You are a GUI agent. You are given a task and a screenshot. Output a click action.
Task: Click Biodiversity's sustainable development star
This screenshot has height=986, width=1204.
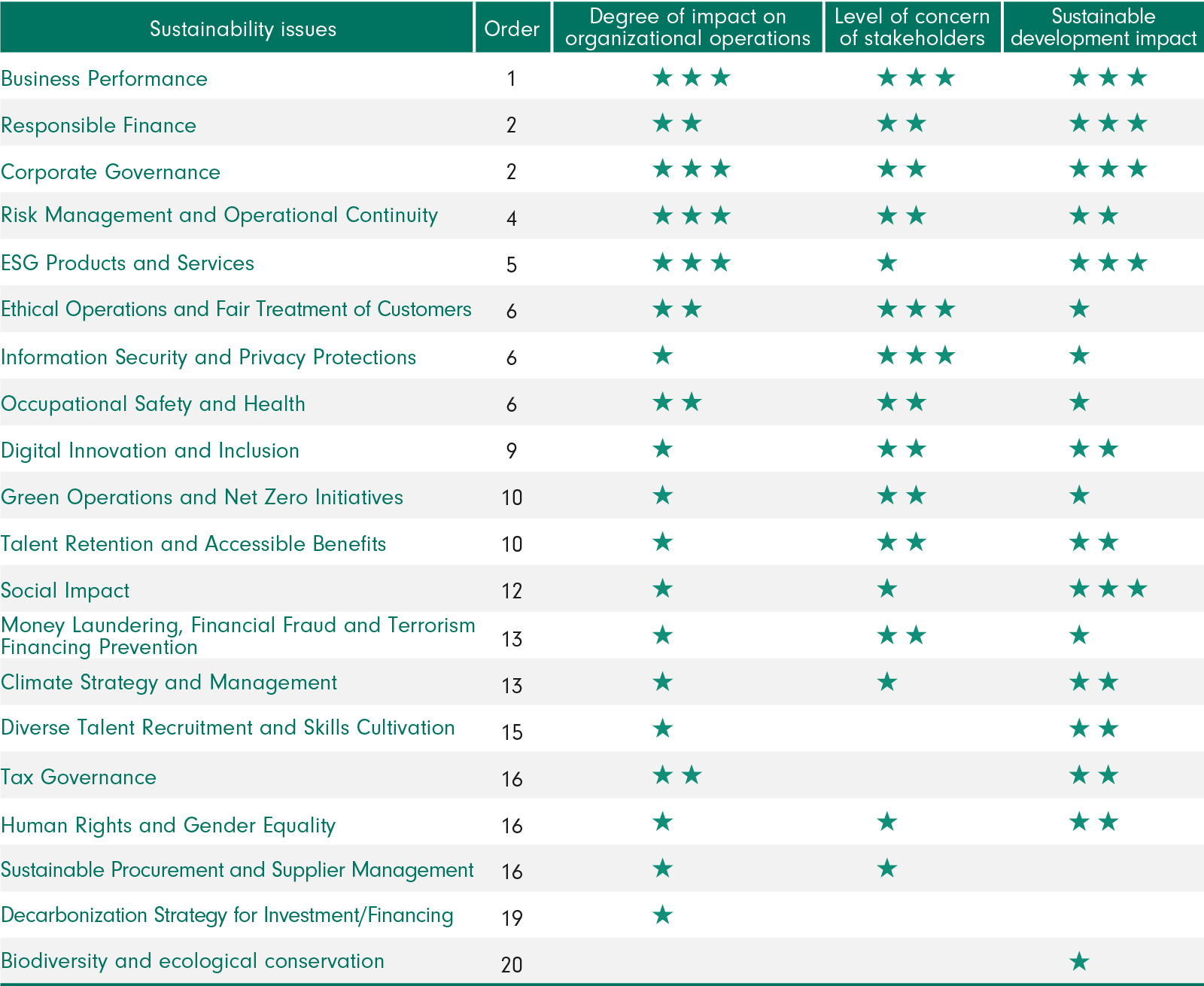tap(1080, 961)
